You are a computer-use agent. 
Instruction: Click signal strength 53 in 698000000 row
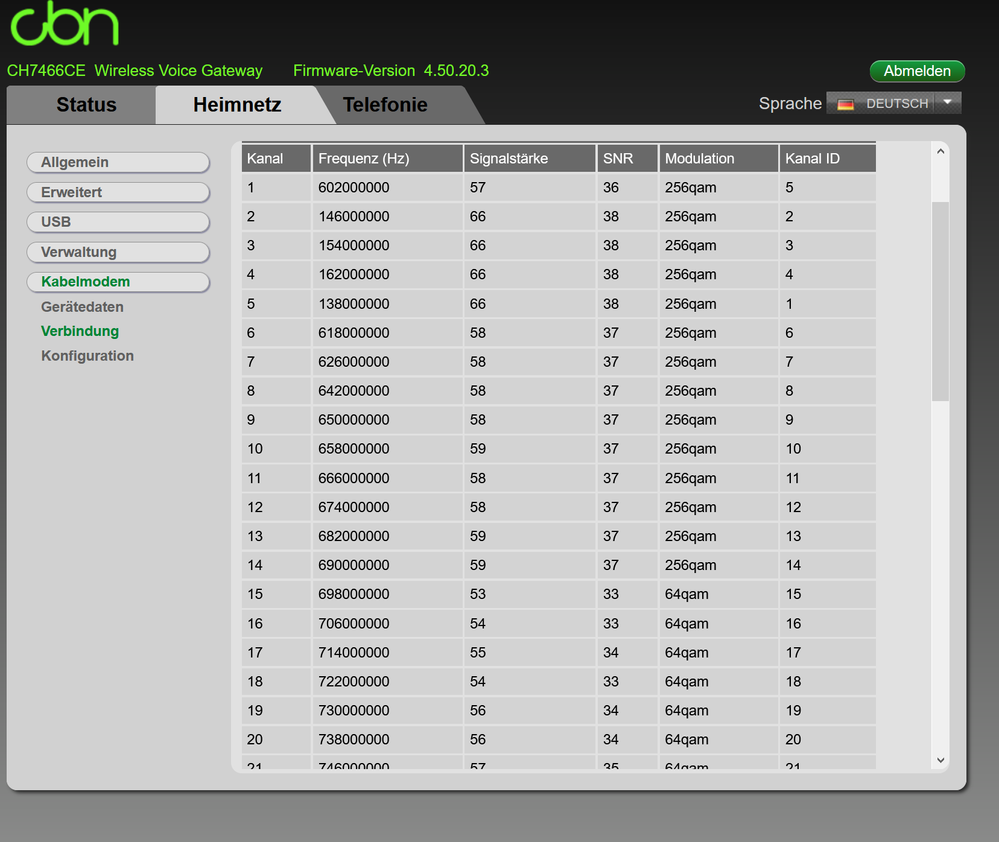pos(530,594)
